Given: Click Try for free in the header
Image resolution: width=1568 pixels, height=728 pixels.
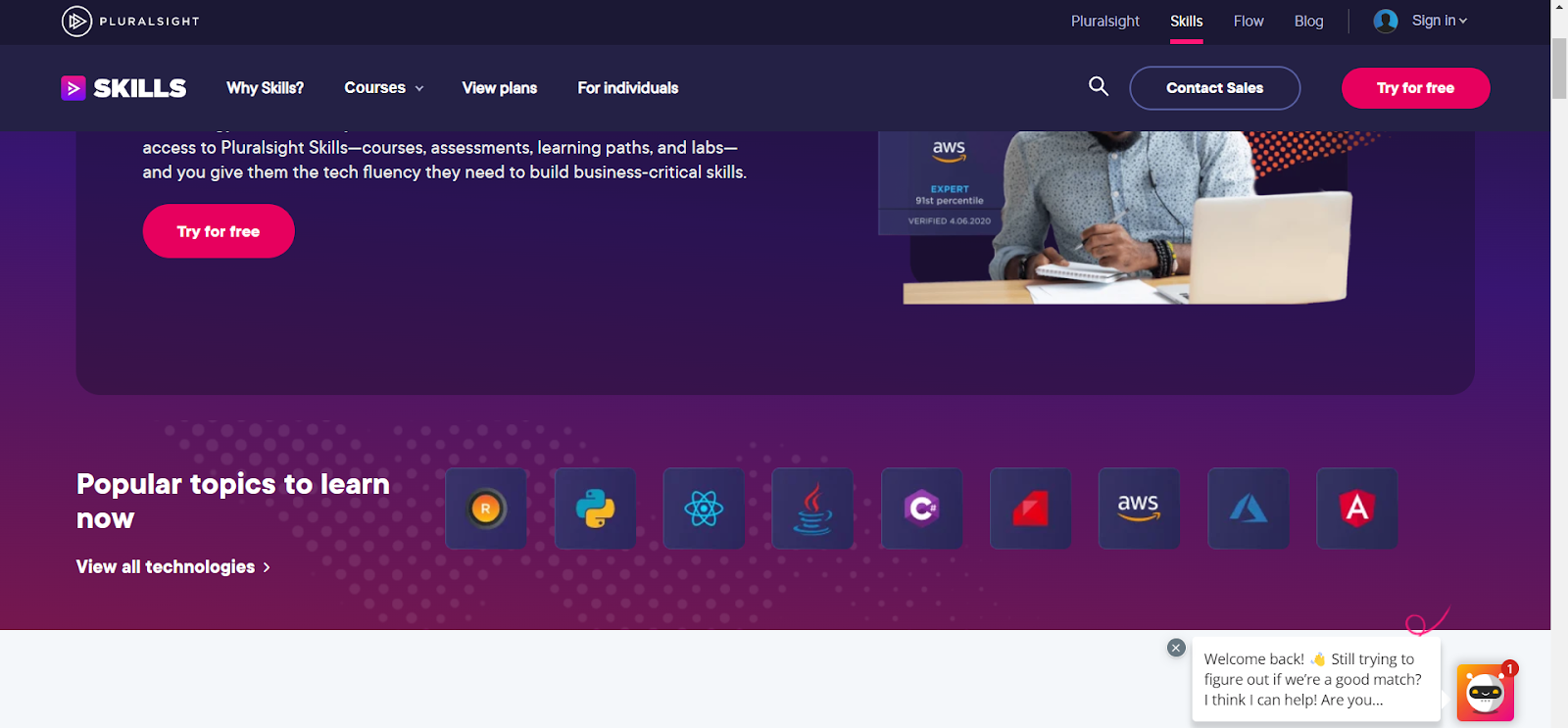Looking at the screenshot, I should 1415,88.
